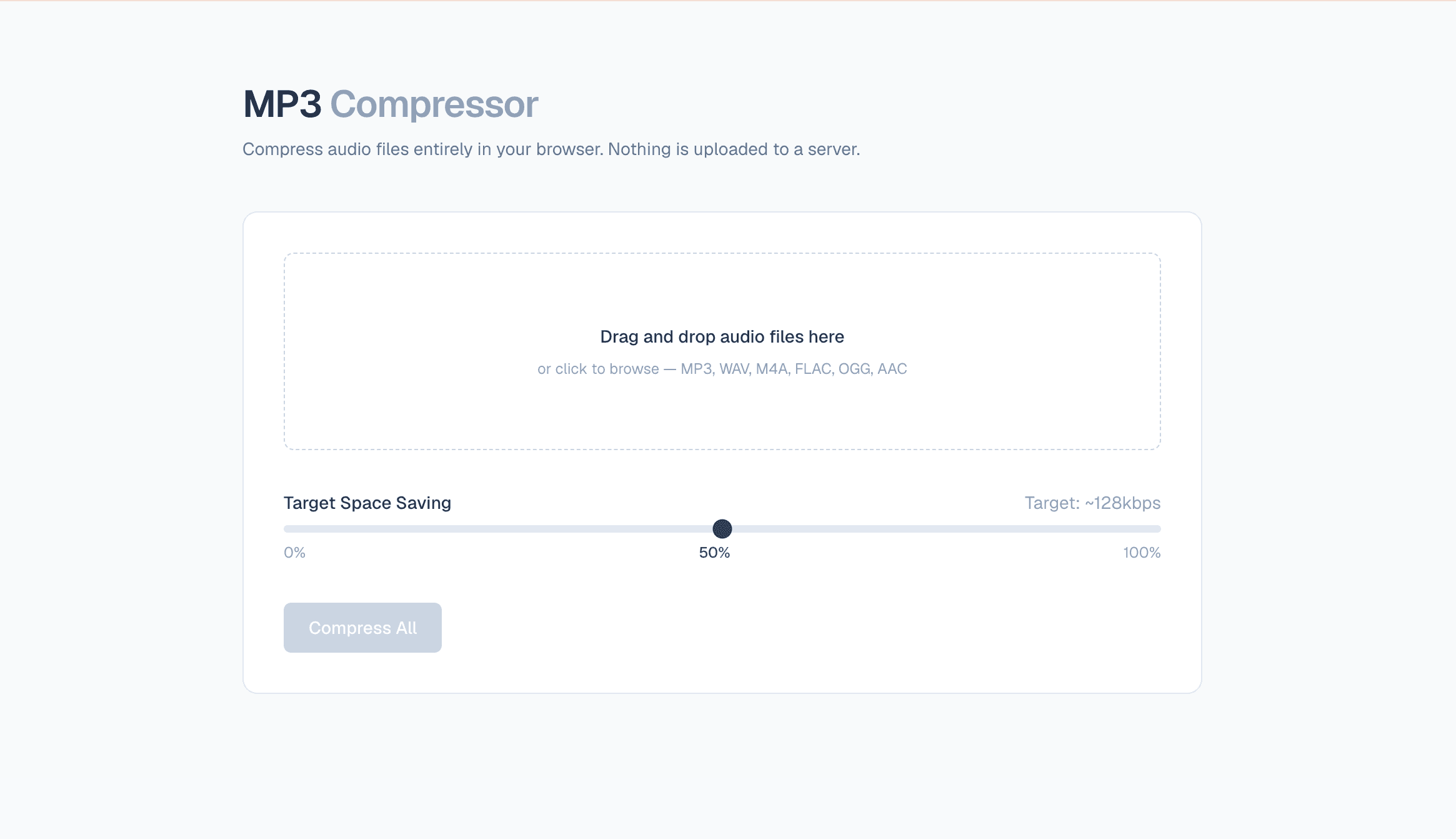The image size is (1456, 839).
Task: Click the '0%' slider label
Action: click(294, 553)
